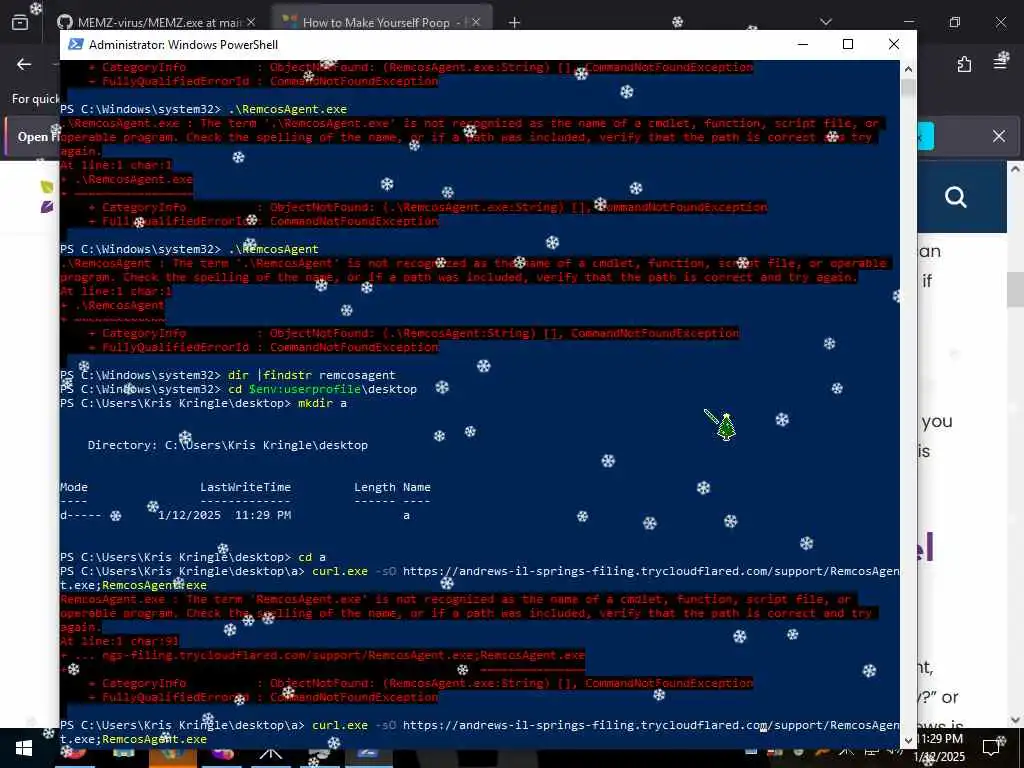
Task: Click the 'mkdir a' command
Action: click(x=322, y=403)
